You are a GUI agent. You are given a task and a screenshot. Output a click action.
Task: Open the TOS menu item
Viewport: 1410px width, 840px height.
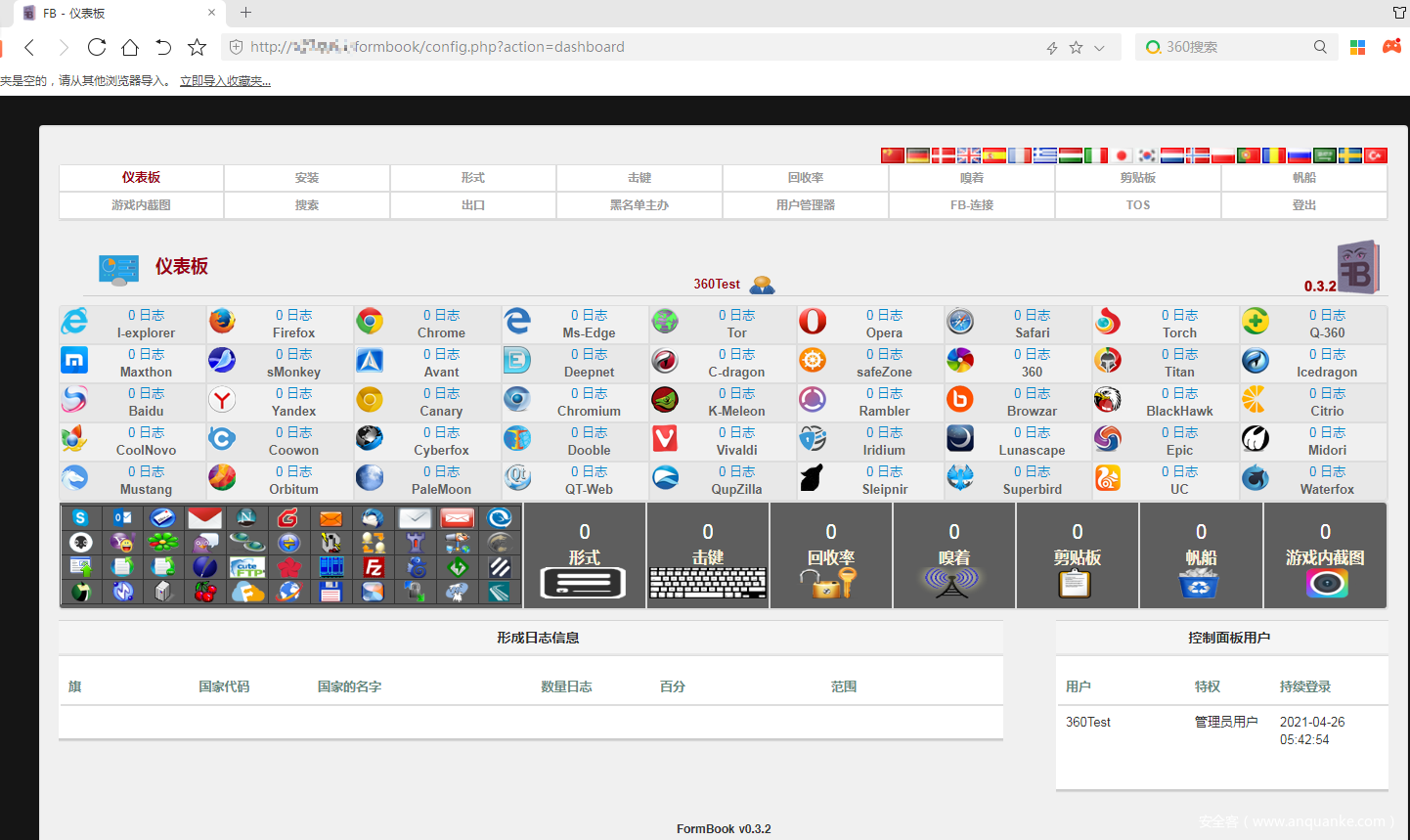(x=1138, y=204)
